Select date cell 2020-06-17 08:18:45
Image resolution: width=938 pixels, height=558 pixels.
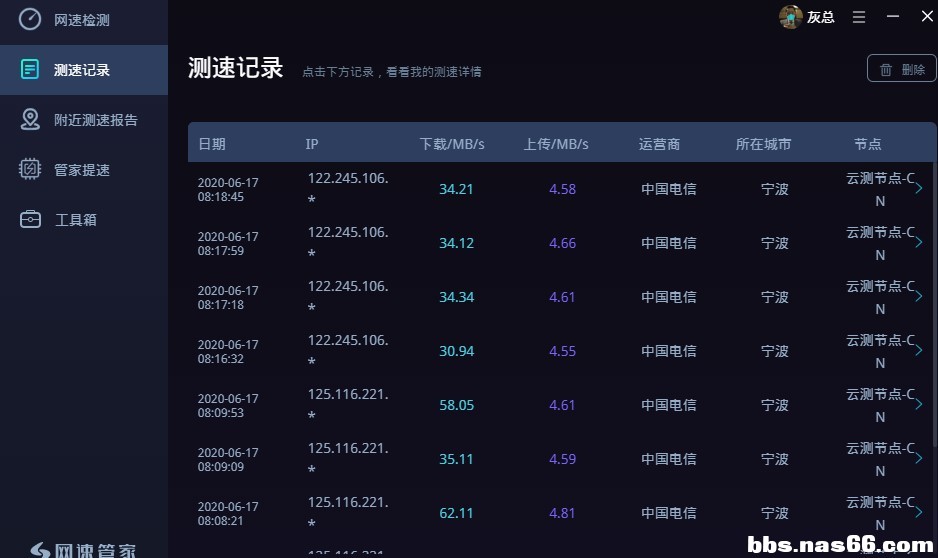(228, 190)
